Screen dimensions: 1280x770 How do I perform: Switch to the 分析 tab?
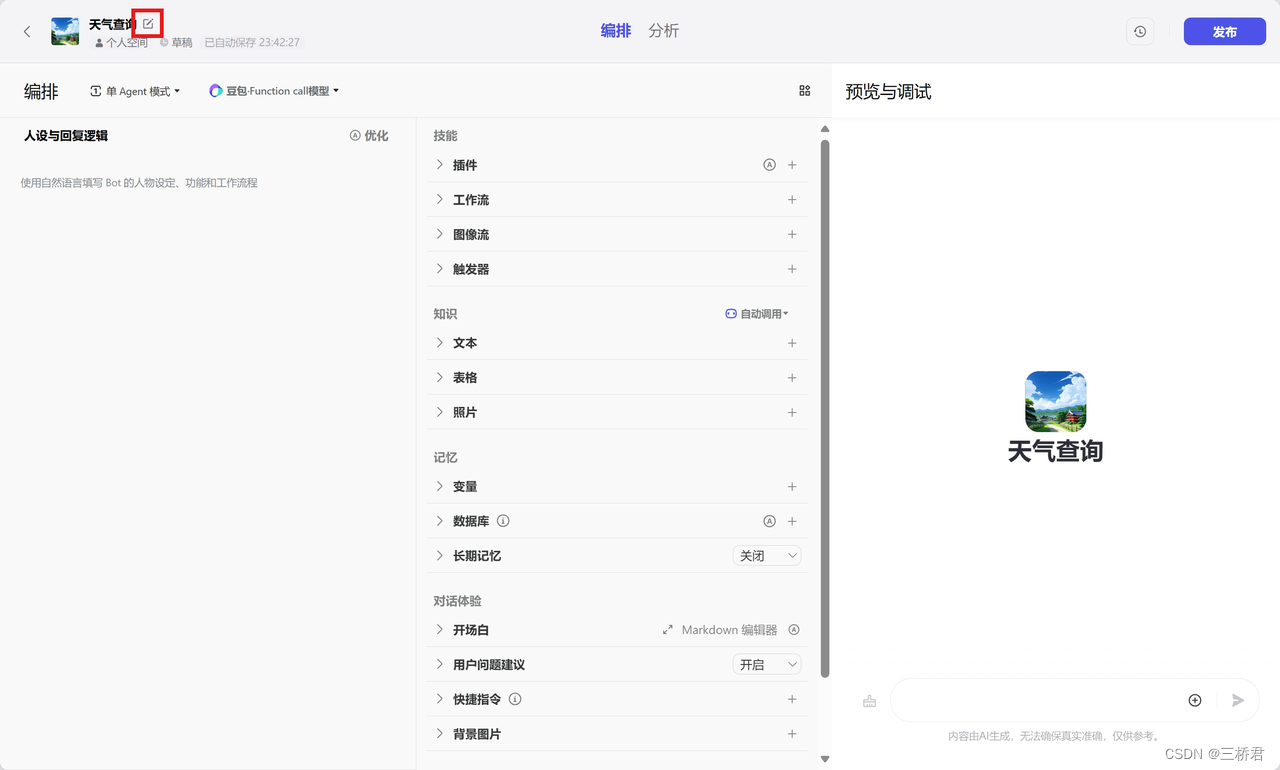click(x=663, y=31)
